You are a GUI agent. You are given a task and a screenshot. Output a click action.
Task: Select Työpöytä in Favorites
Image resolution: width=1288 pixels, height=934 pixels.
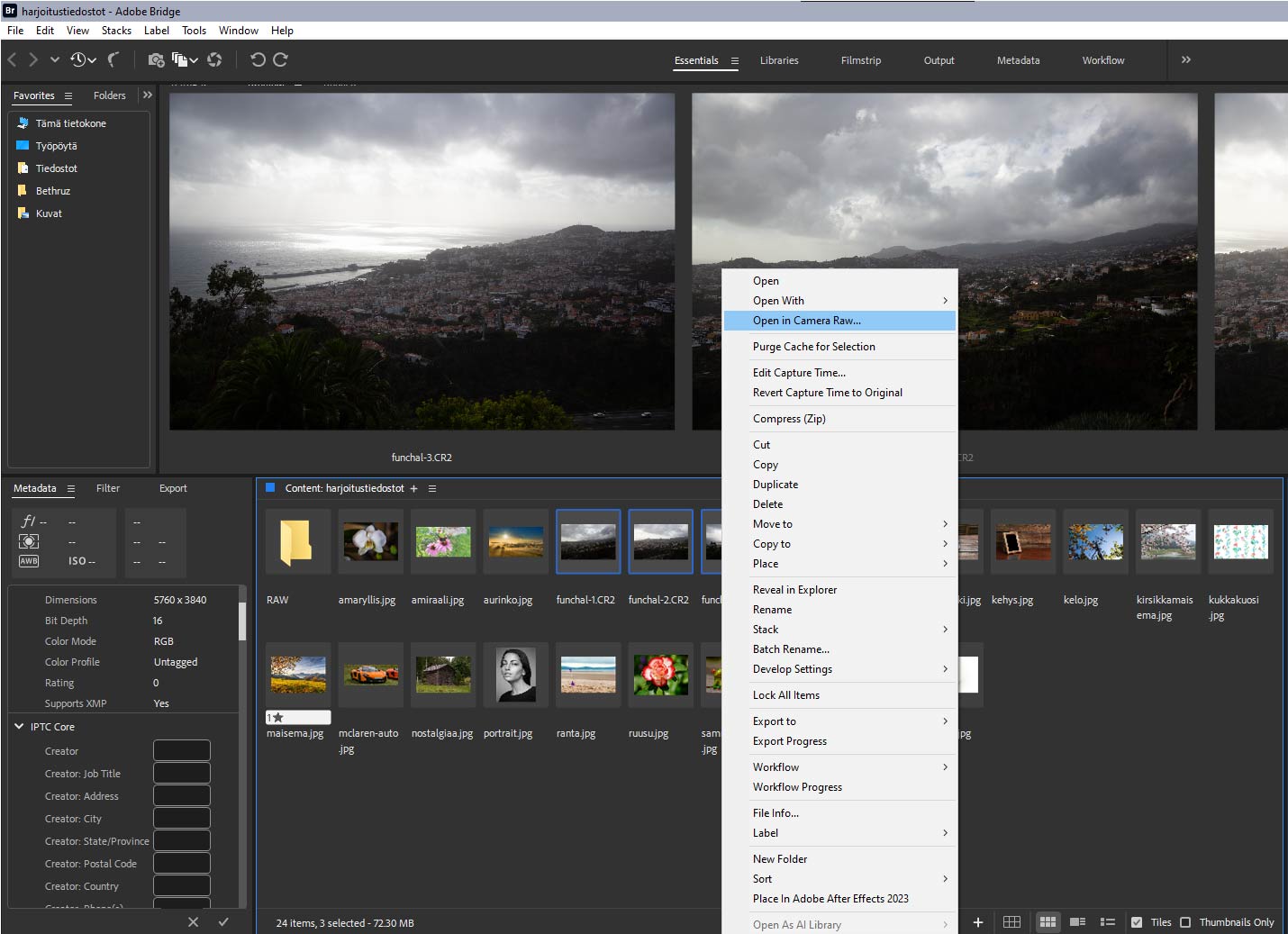(56, 146)
